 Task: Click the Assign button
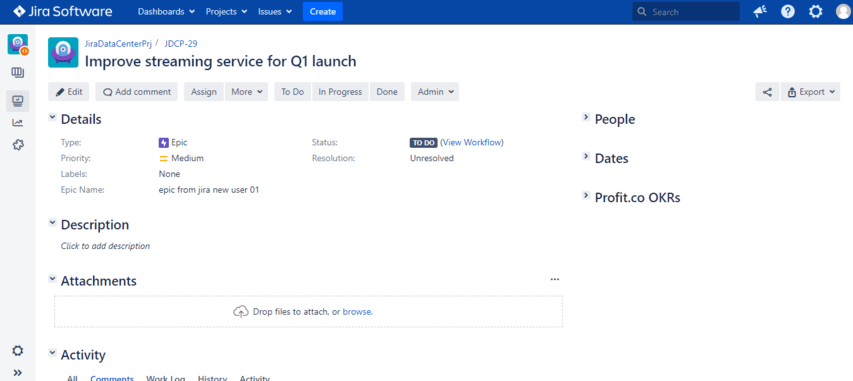click(204, 92)
